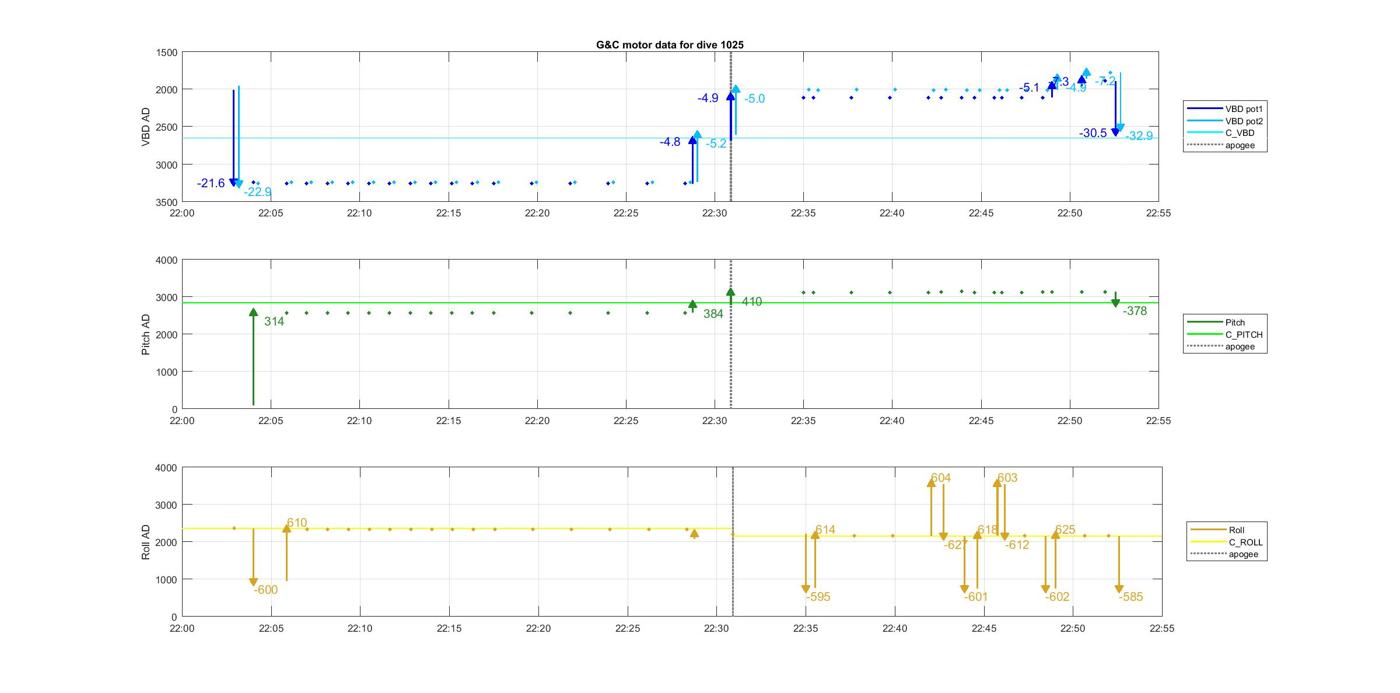Click the '384' pitch data label
Image resolution: width=1400 pixels, height=693 pixels.
(x=713, y=314)
